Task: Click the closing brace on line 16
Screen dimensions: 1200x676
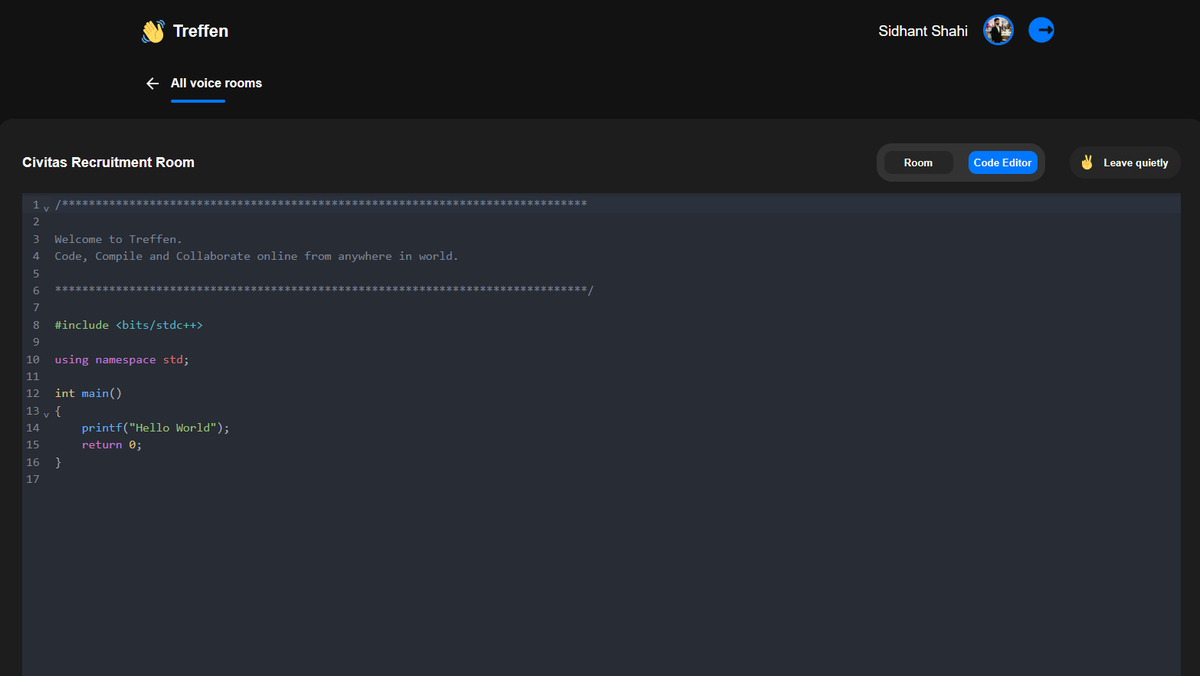Action: [58, 462]
